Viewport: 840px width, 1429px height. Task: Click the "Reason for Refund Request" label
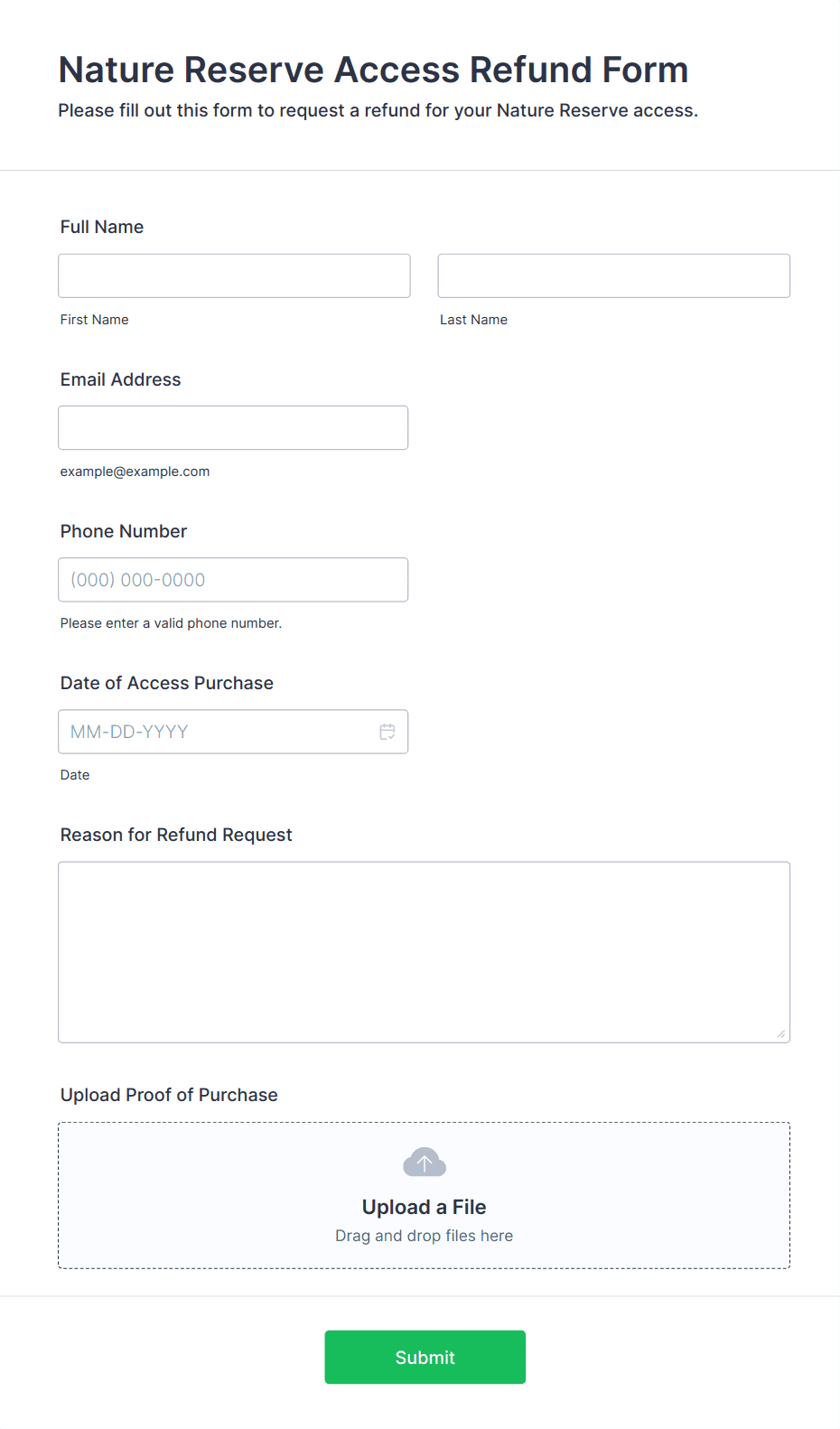pyautogui.click(x=176, y=835)
